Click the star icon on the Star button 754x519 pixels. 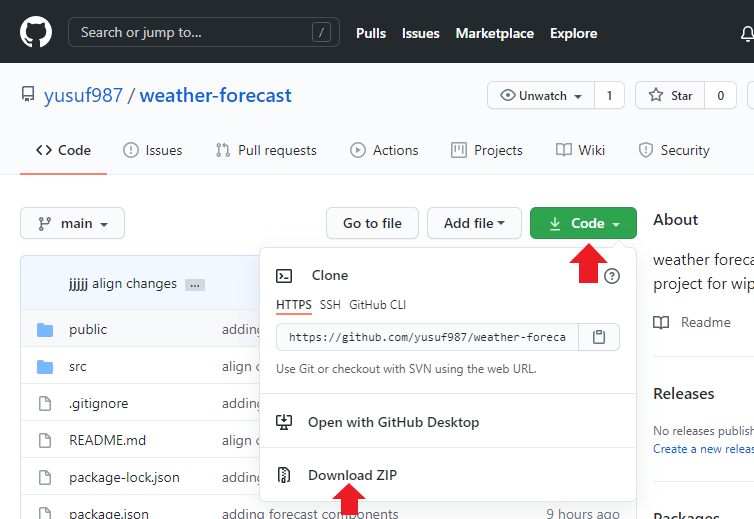[656, 95]
